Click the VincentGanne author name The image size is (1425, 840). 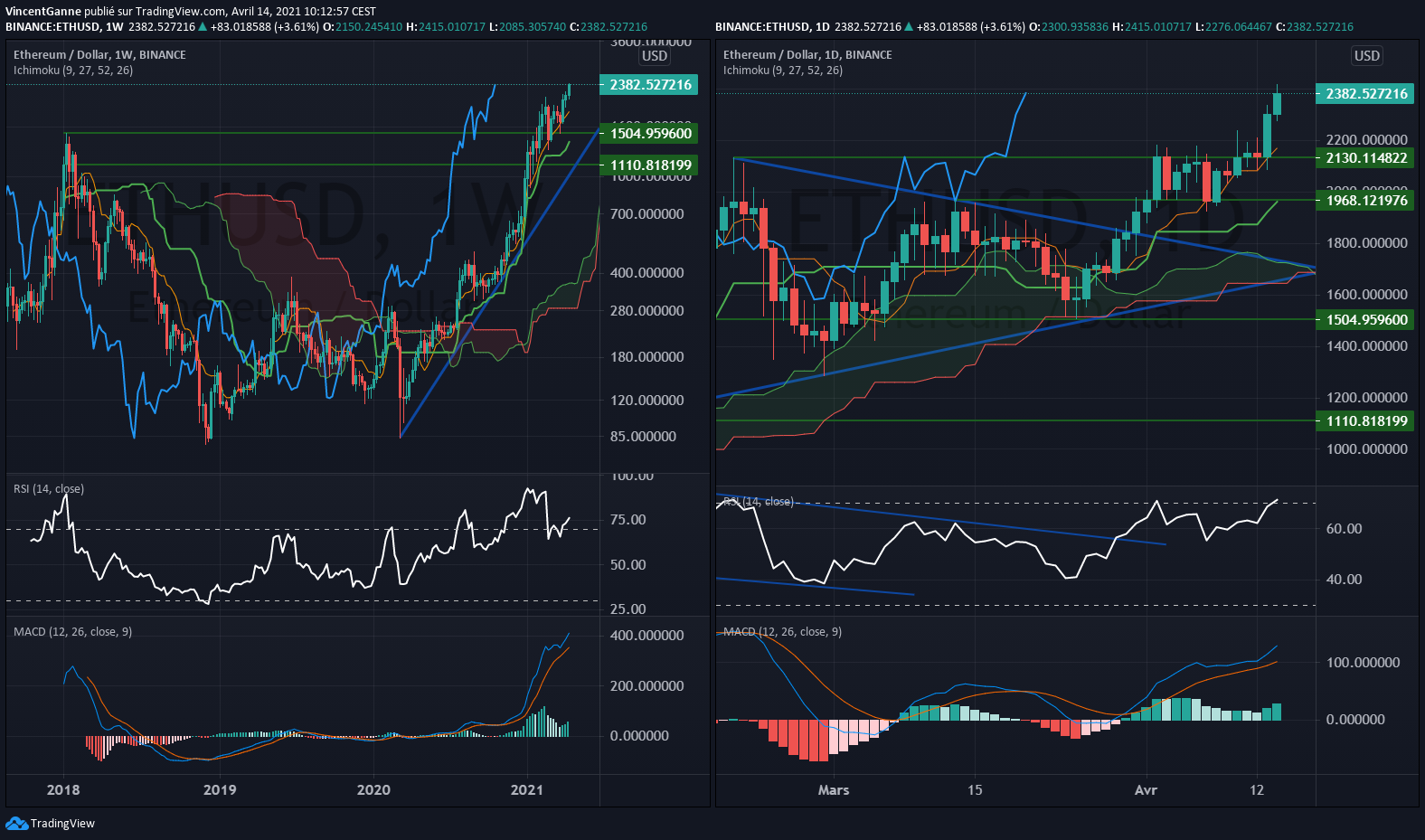coord(43,12)
